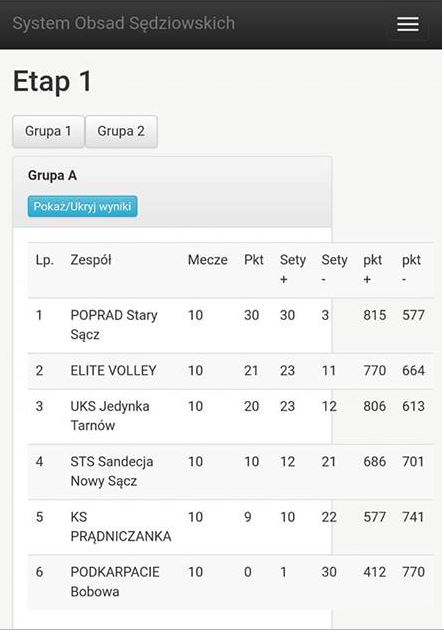Click the Lp. column header
The width and height of the screenshot is (444, 632).
(44, 260)
